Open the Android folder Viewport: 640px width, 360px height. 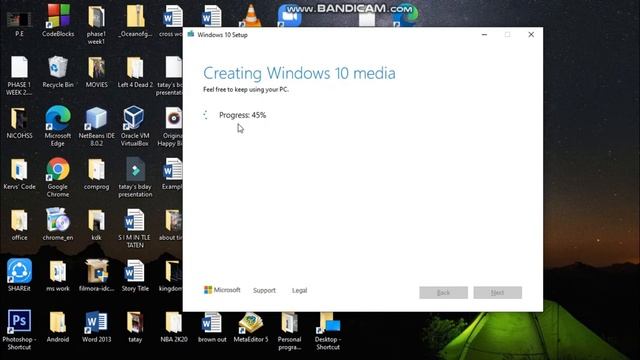[x=58, y=327]
